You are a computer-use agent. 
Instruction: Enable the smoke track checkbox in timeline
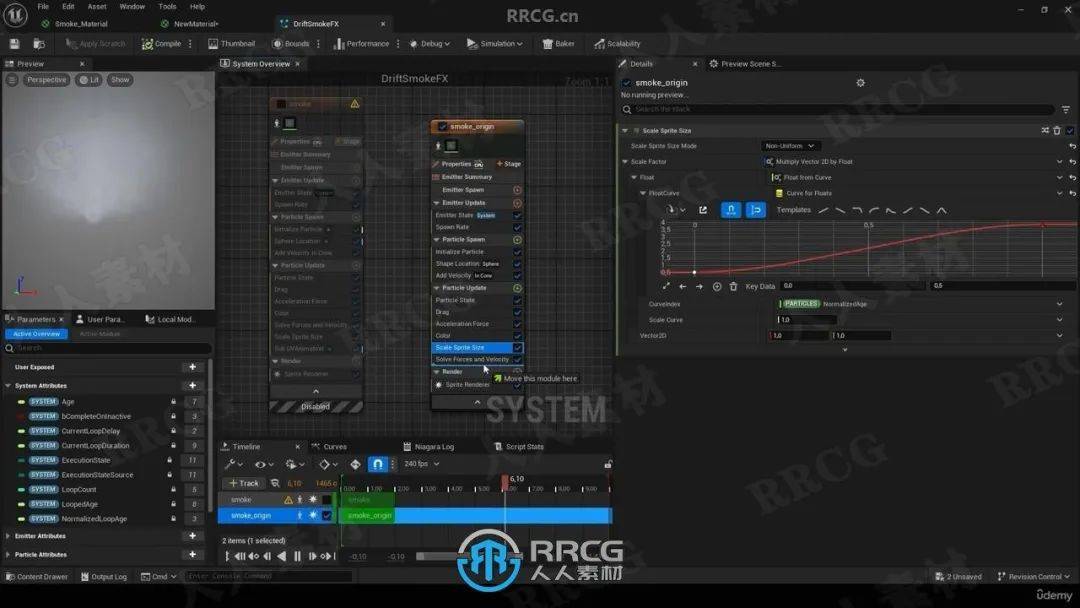pos(326,500)
